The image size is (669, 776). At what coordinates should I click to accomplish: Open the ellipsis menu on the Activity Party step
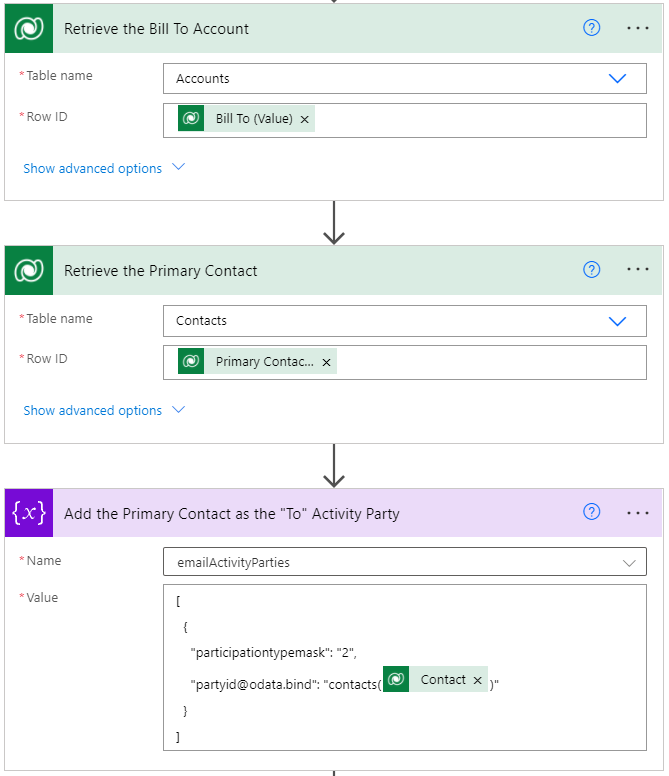[x=638, y=513]
